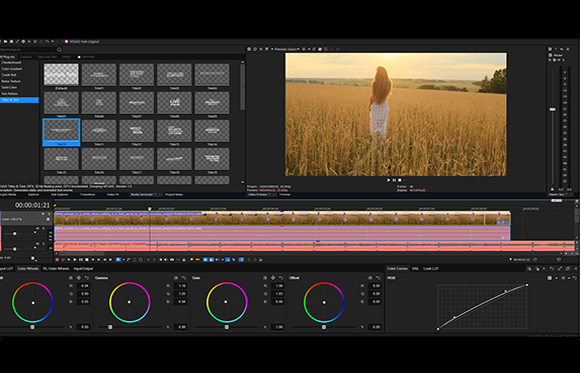Click the lower control point on RGB curve
The width and height of the screenshot is (580, 373).
point(455,317)
